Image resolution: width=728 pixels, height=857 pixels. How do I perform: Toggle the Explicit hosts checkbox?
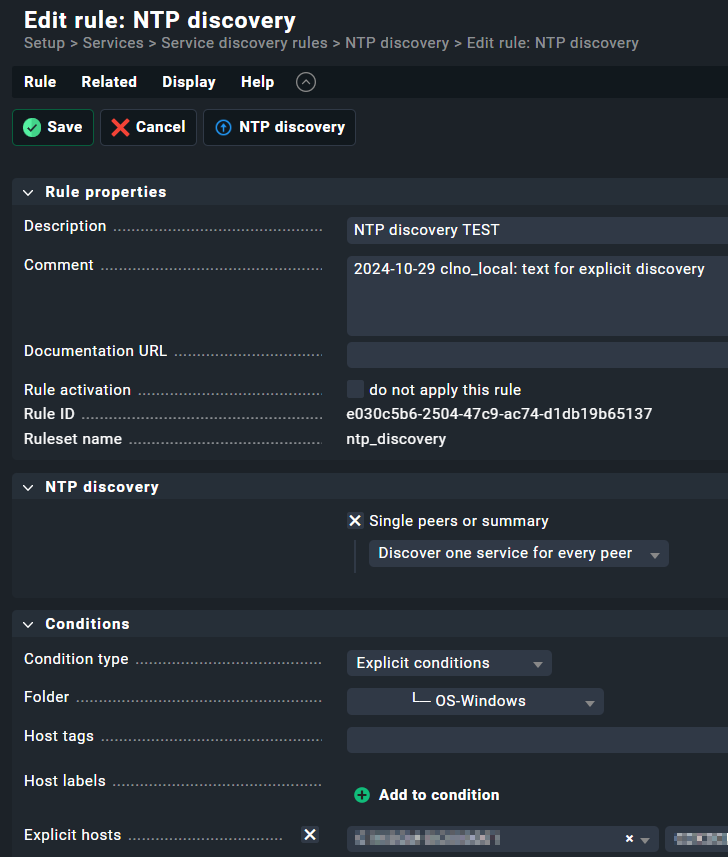pyautogui.click(x=310, y=835)
